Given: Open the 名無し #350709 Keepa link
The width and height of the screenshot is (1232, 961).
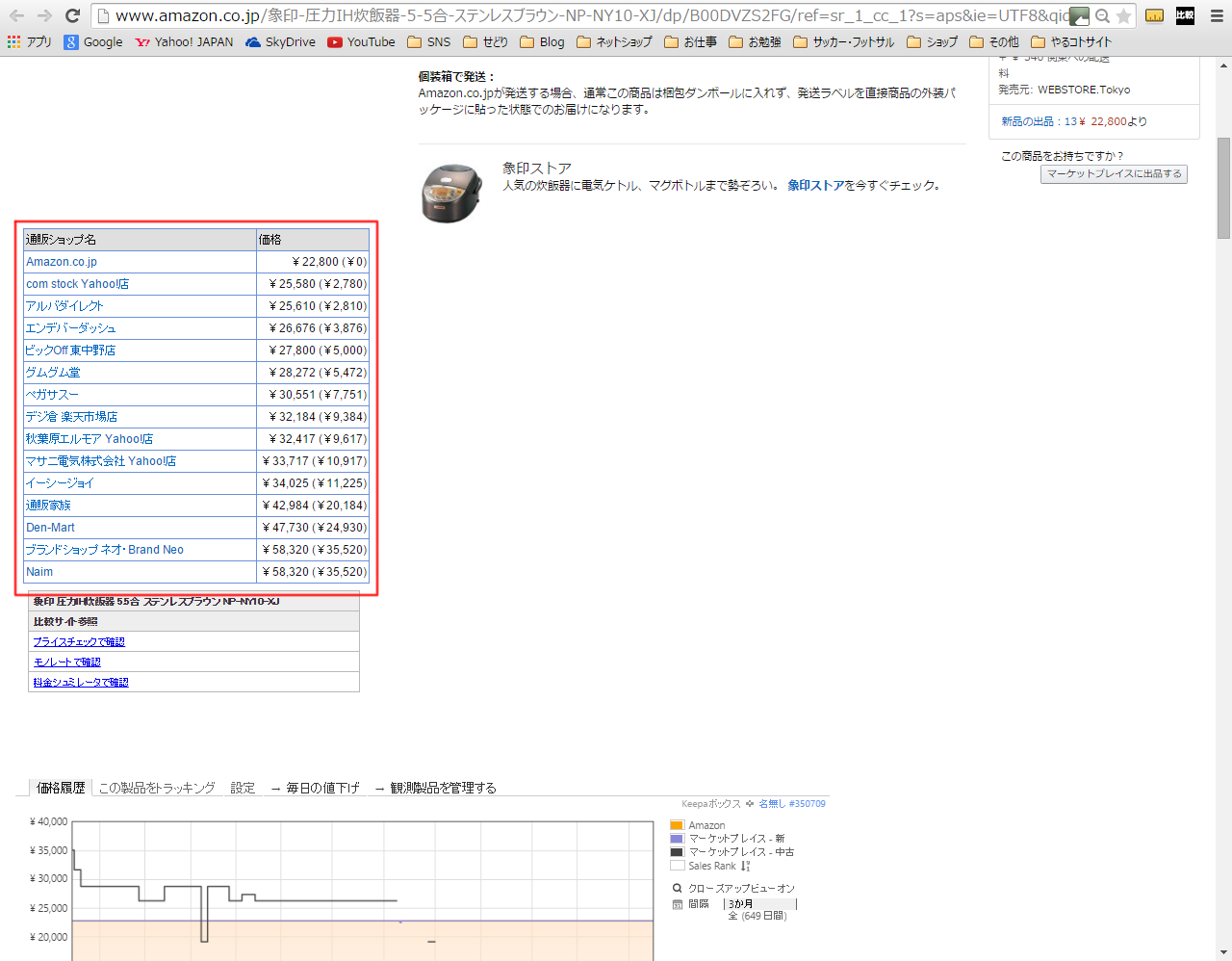Looking at the screenshot, I should [791, 804].
